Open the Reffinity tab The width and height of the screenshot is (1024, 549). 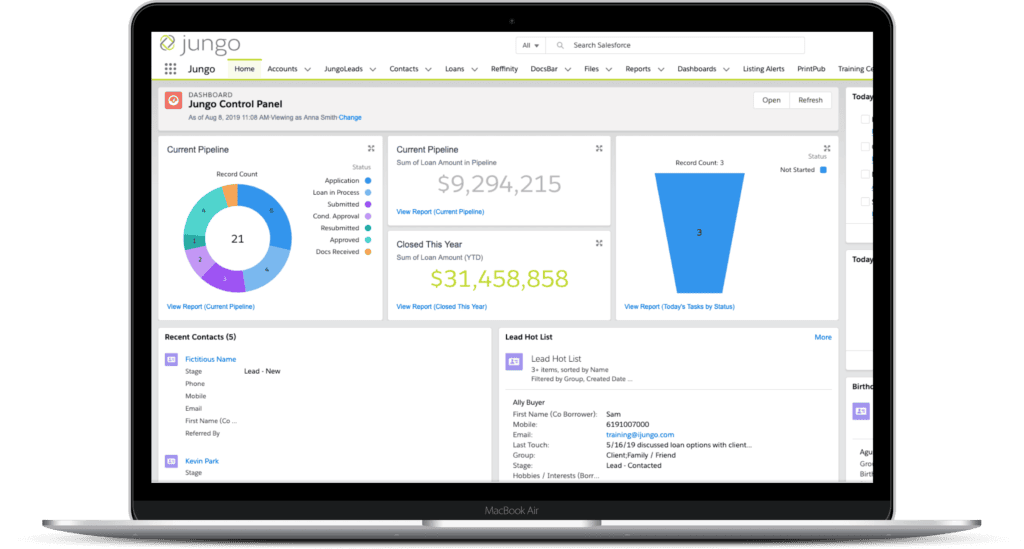(x=504, y=69)
